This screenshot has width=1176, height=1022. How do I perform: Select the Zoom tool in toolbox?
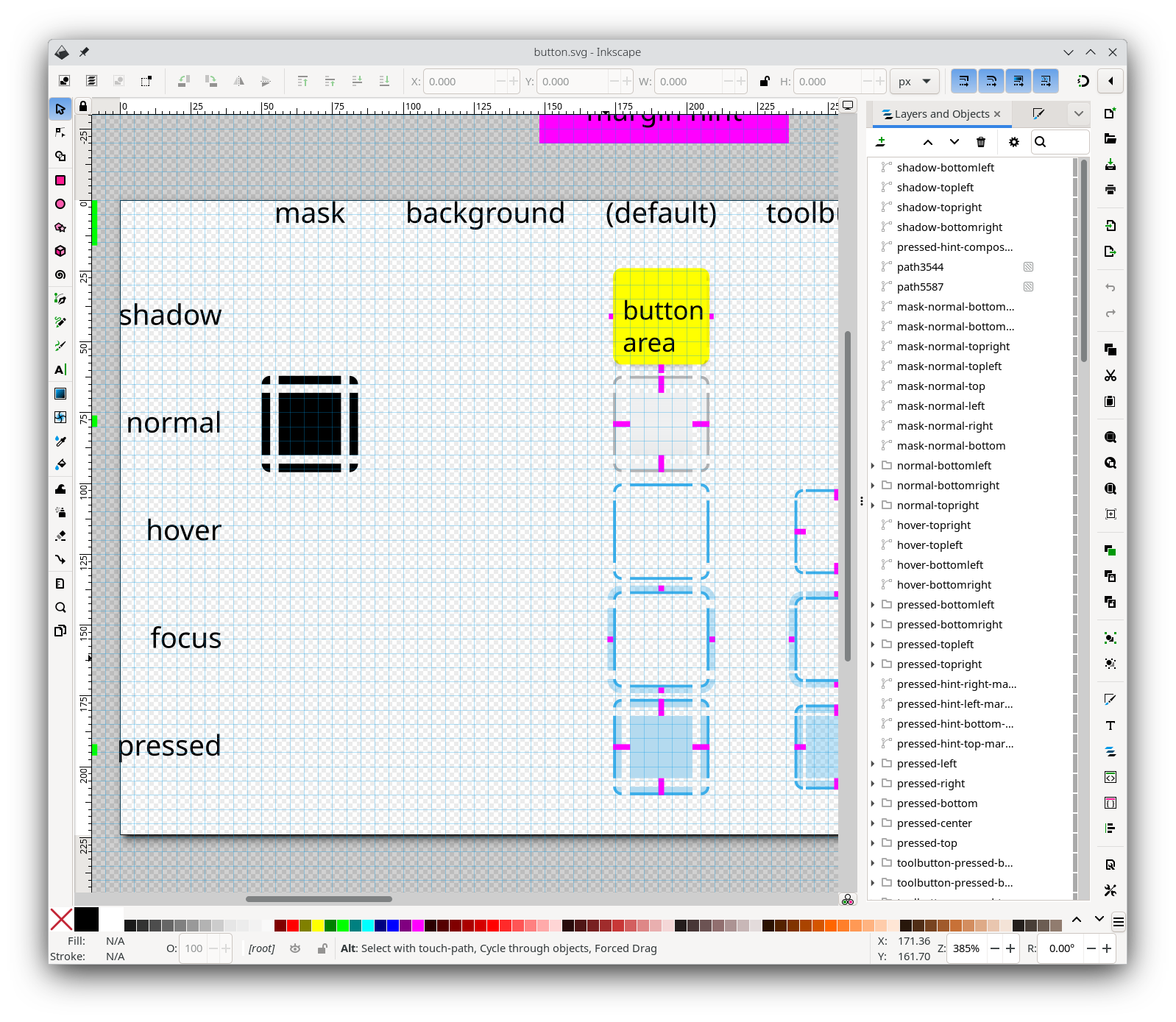coord(60,607)
